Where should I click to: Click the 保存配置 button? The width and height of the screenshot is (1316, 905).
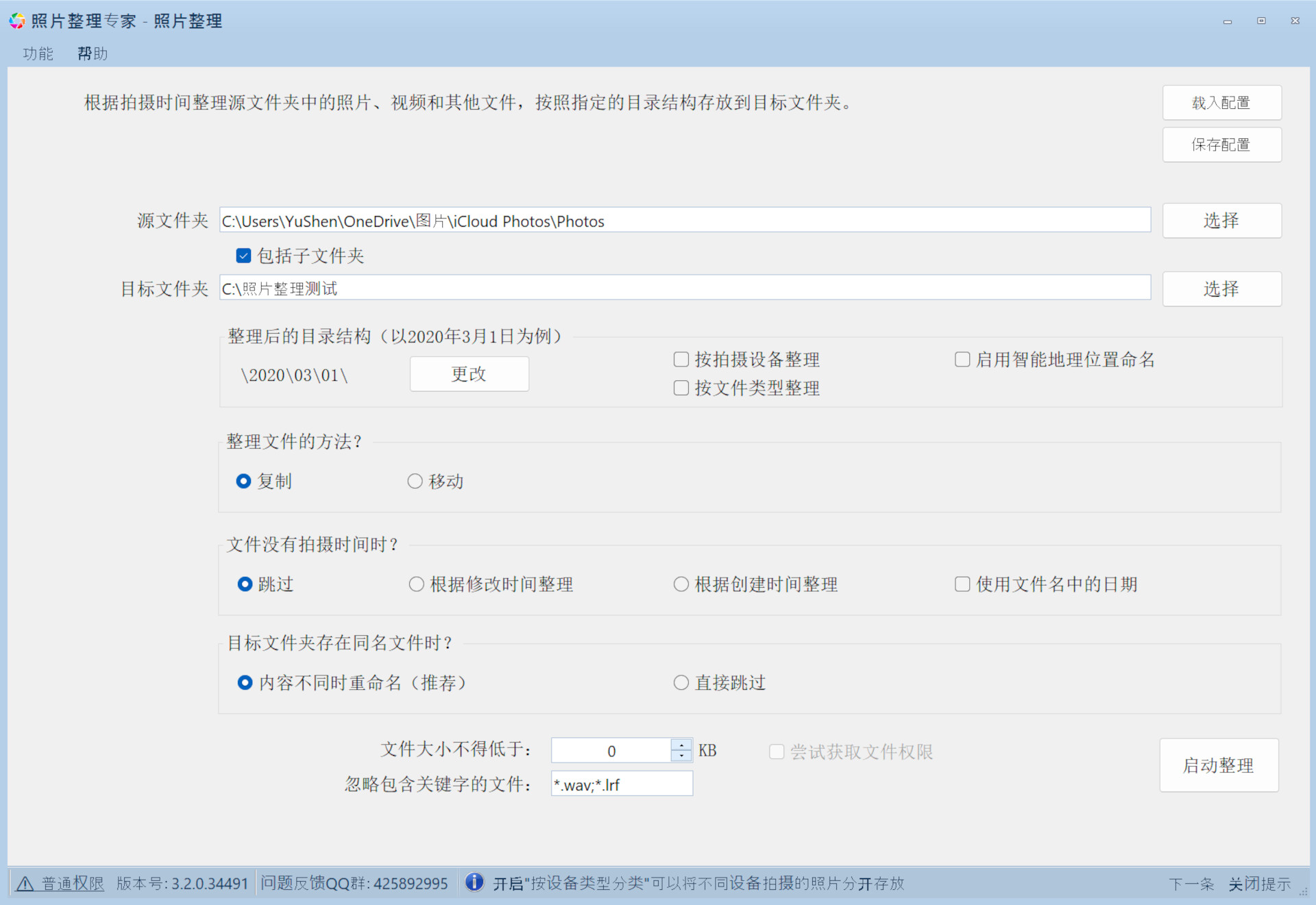click(1221, 145)
